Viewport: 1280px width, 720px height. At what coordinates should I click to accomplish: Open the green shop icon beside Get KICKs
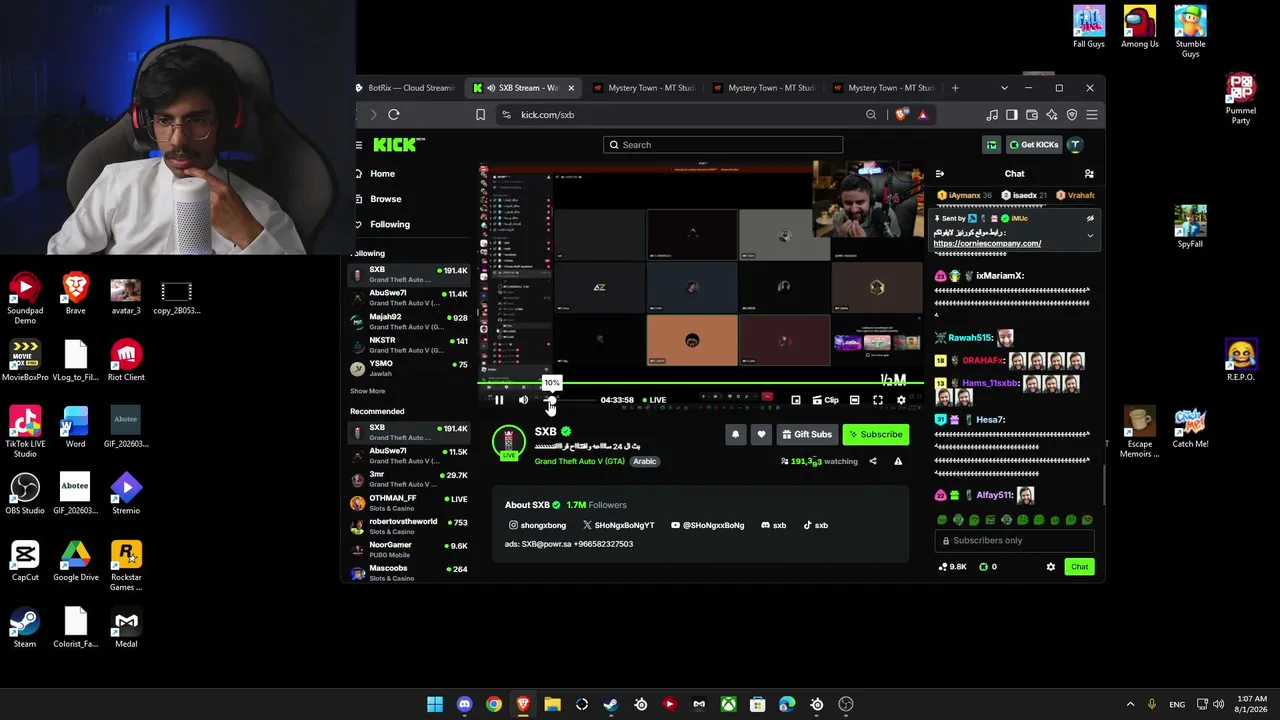click(x=991, y=145)
